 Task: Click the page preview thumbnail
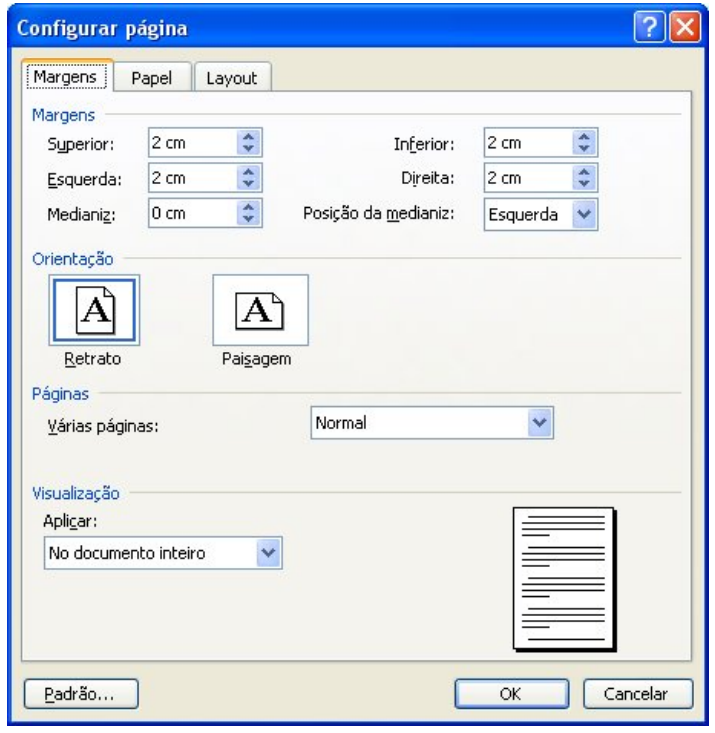(x=565, y=577)
